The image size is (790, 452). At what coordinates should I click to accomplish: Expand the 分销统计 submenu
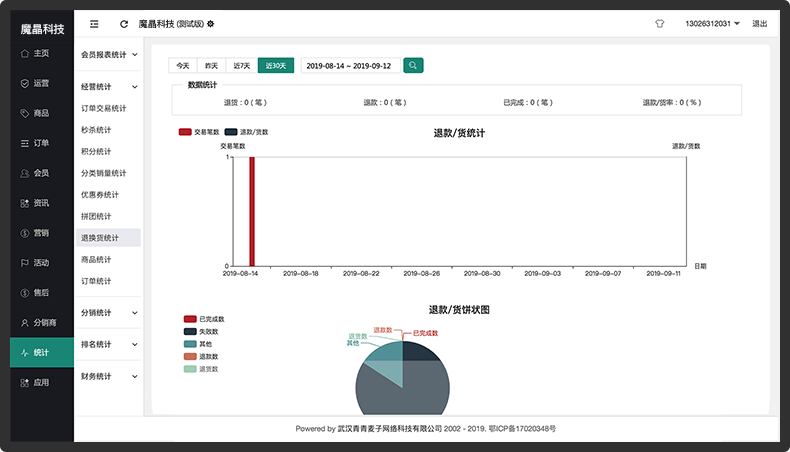(108, 312)
